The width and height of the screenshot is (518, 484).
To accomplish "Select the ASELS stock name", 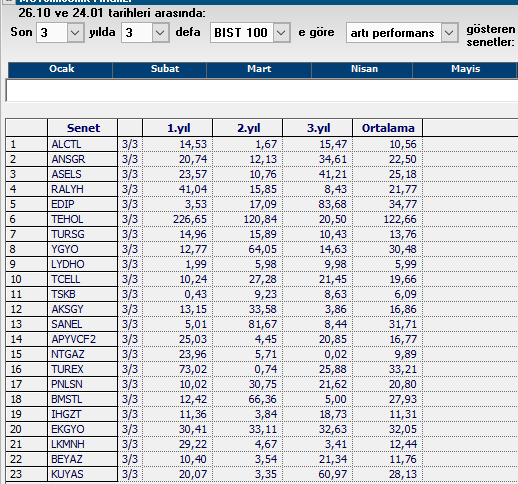I will pyautogui.click(x=66, y=174).
